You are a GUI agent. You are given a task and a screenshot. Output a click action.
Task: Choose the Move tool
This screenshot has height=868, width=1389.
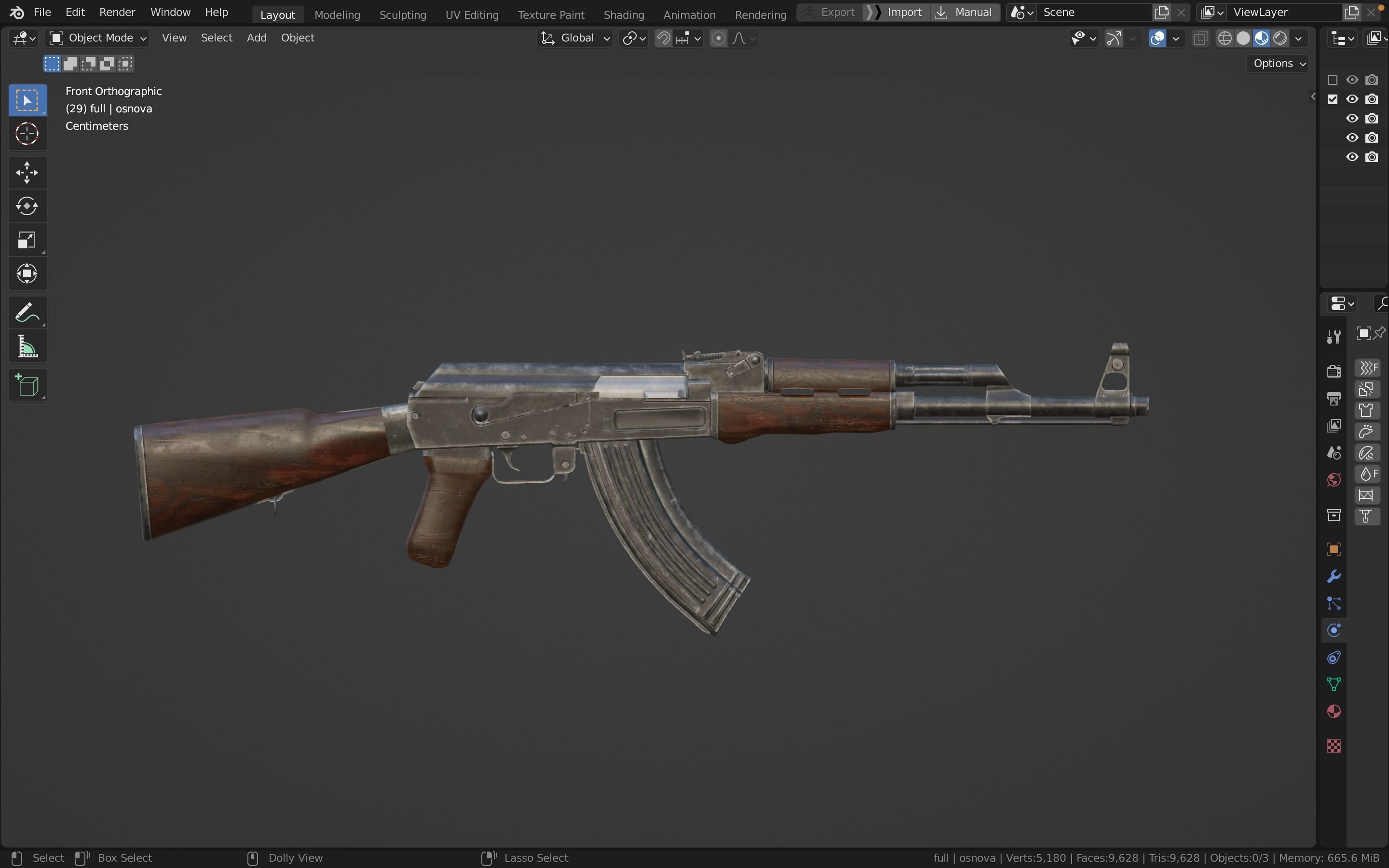(27, 172)
